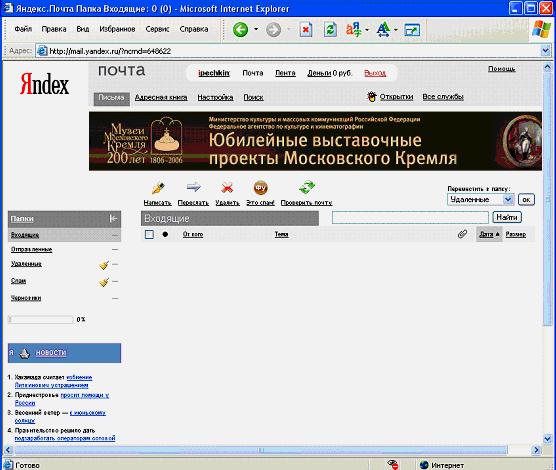Click the page icon in address bar
Screen dimensions: 556x470
42,51
